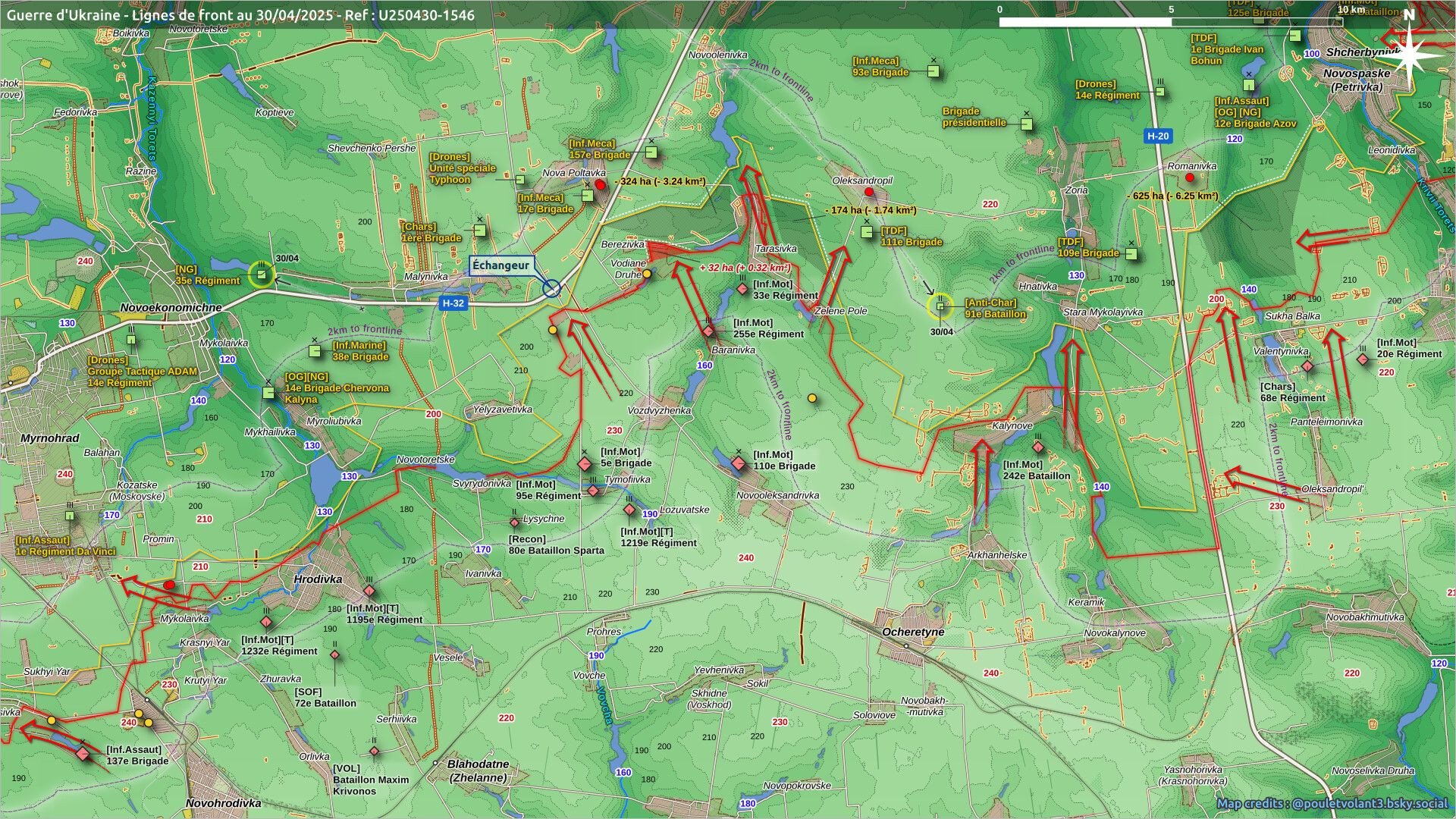Click the north compass star
Screen dimensions: 1456x819
[x=1409, y=55]
